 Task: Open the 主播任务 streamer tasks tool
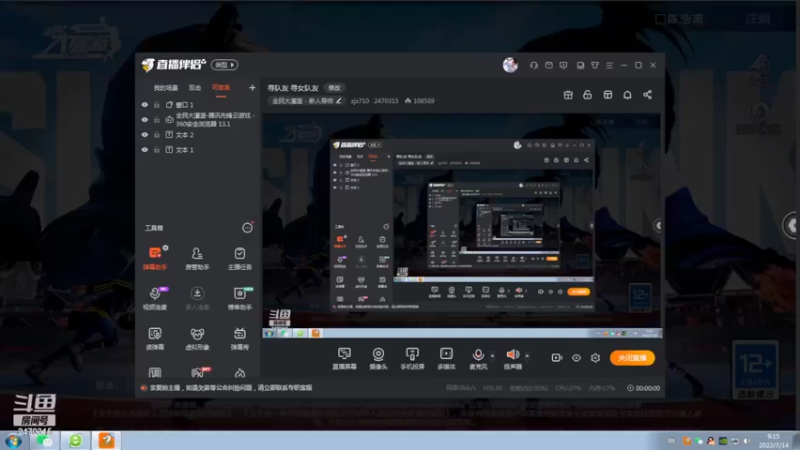[239, 258]
